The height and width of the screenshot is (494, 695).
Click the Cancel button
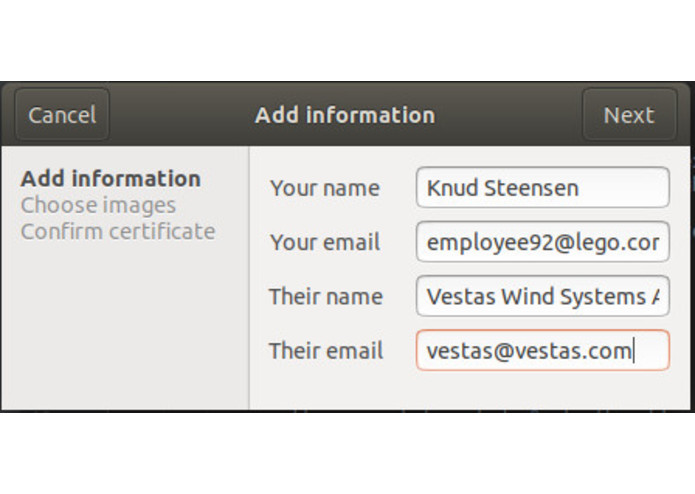click(62, 115)
